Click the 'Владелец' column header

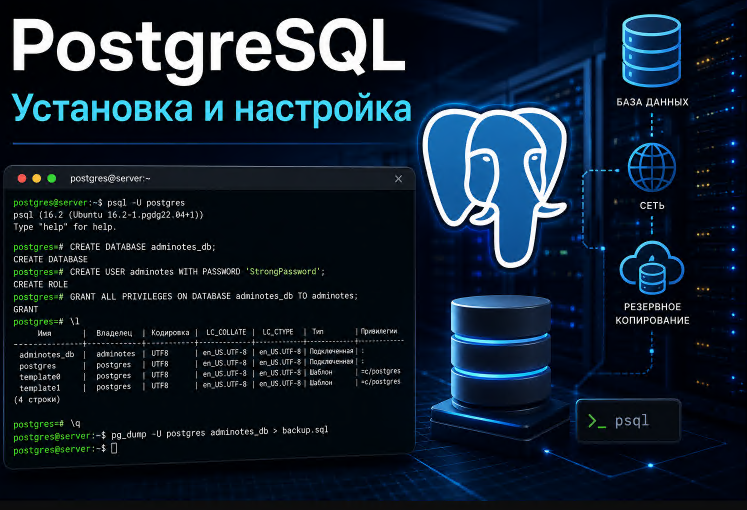114,333
